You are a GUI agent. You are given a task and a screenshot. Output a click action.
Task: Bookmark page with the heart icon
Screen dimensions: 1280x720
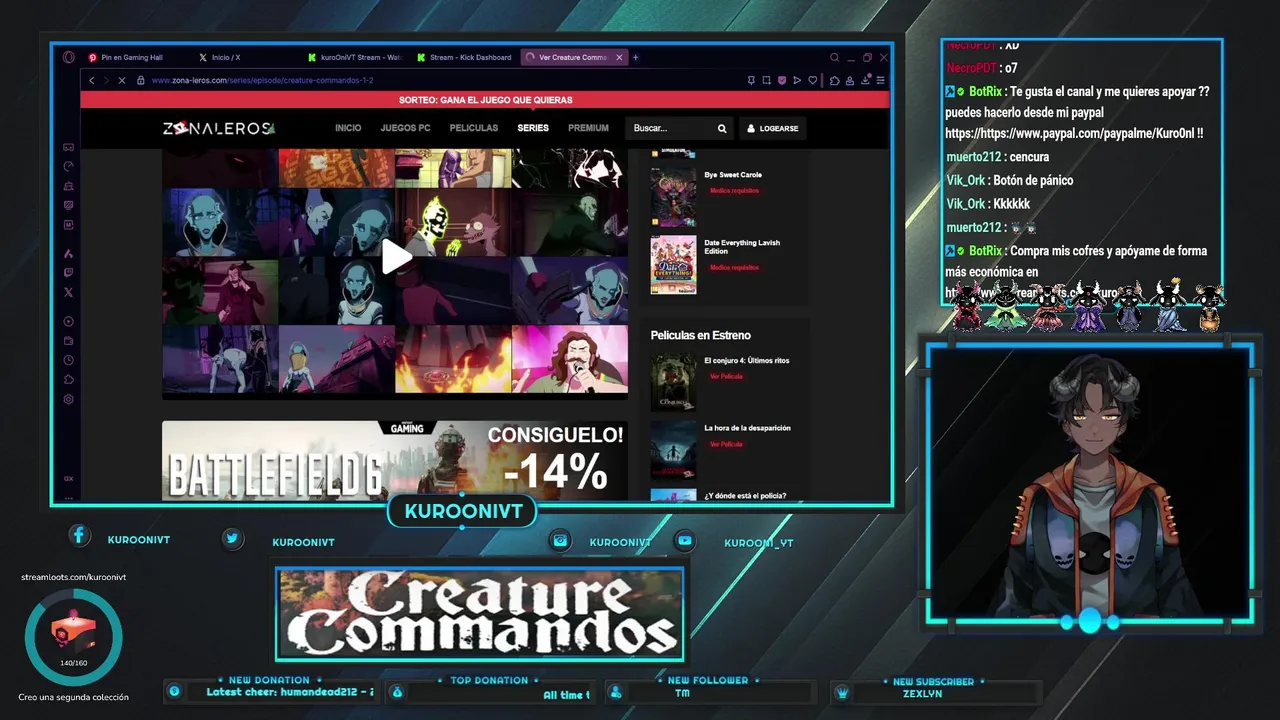(813, 80)
